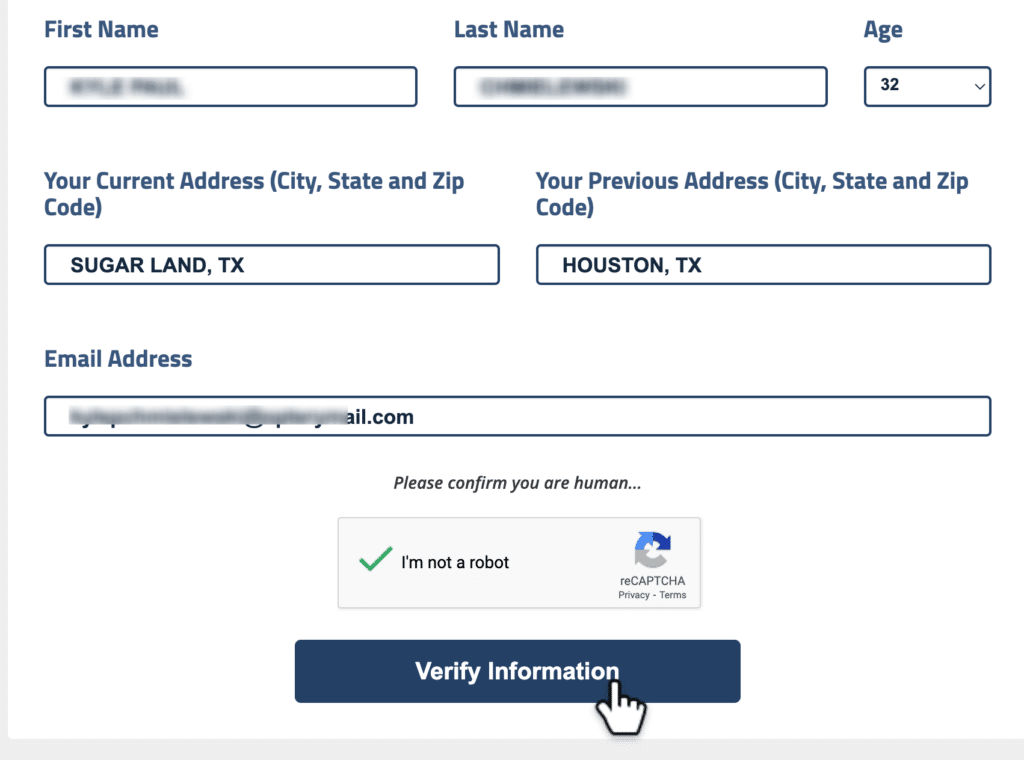The height and width of the screenshot is (760, 1024).
Task: Click the "Email Address" heading label
Action: (x=118, y=358)
